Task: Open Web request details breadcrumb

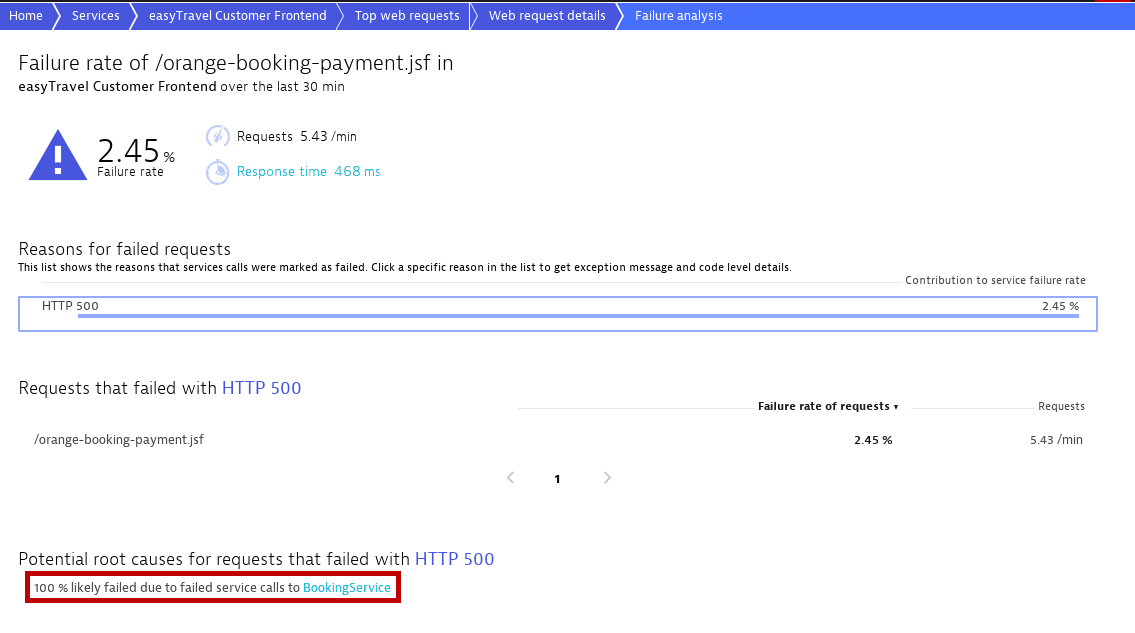Action: [547, 16]
